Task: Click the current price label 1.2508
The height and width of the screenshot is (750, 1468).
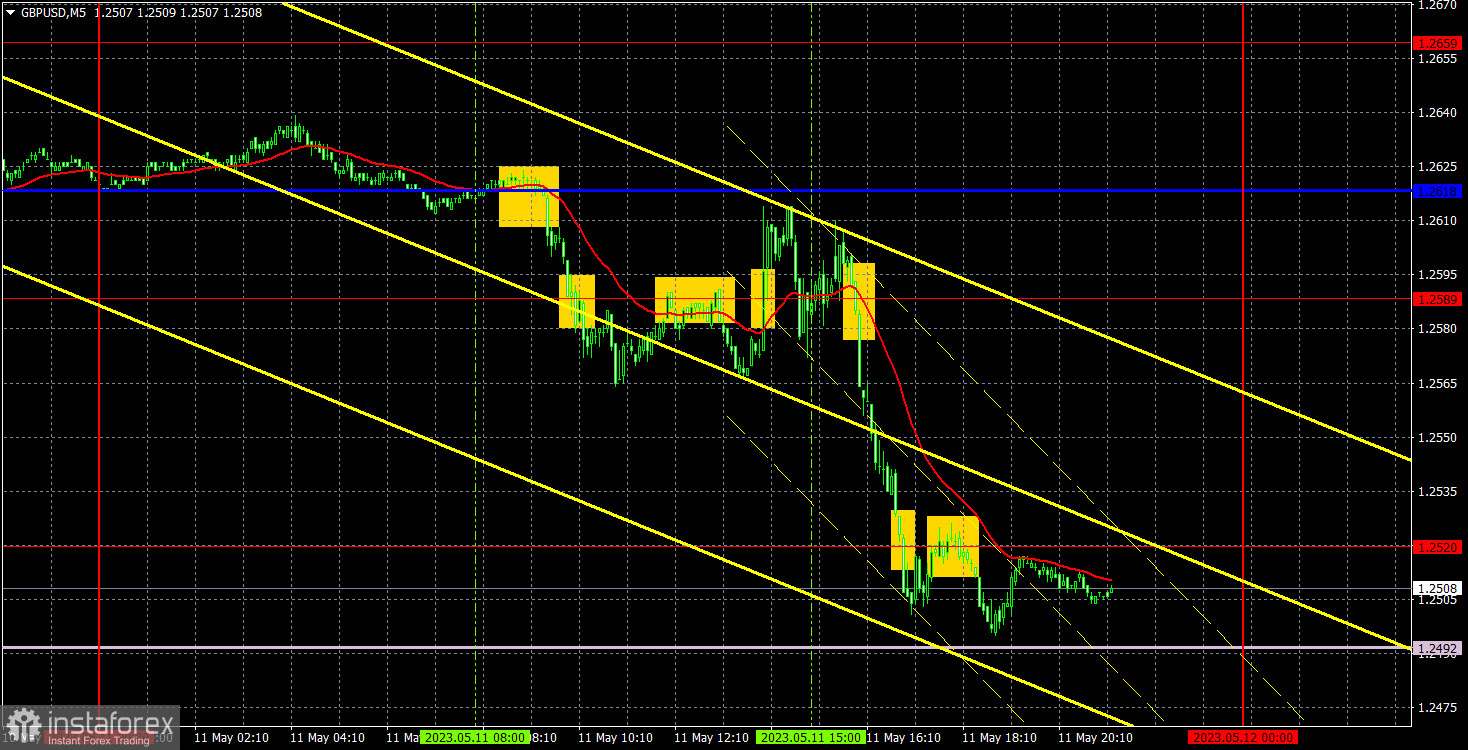Action: 1438,588
